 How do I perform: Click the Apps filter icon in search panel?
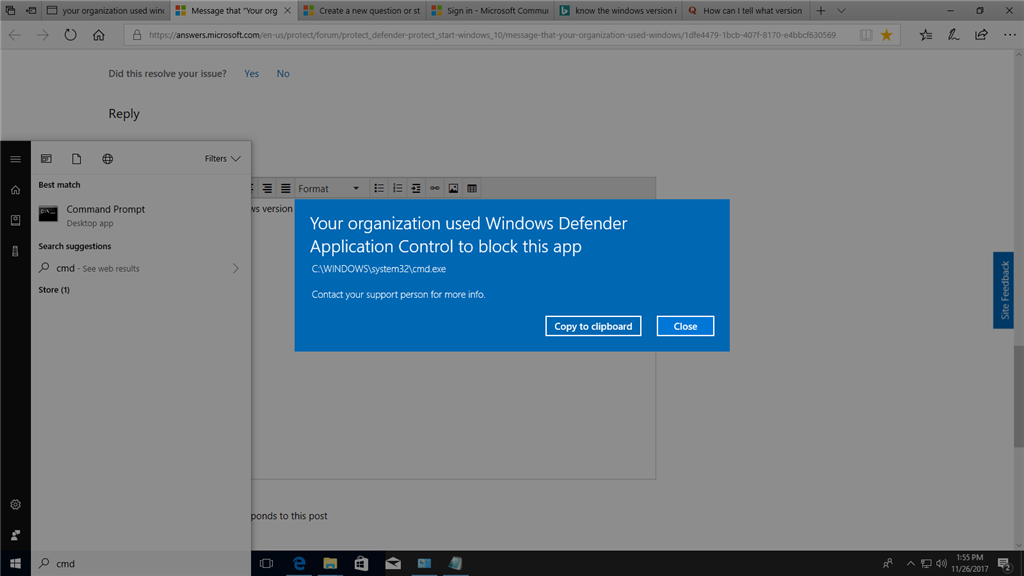(46, 159)
